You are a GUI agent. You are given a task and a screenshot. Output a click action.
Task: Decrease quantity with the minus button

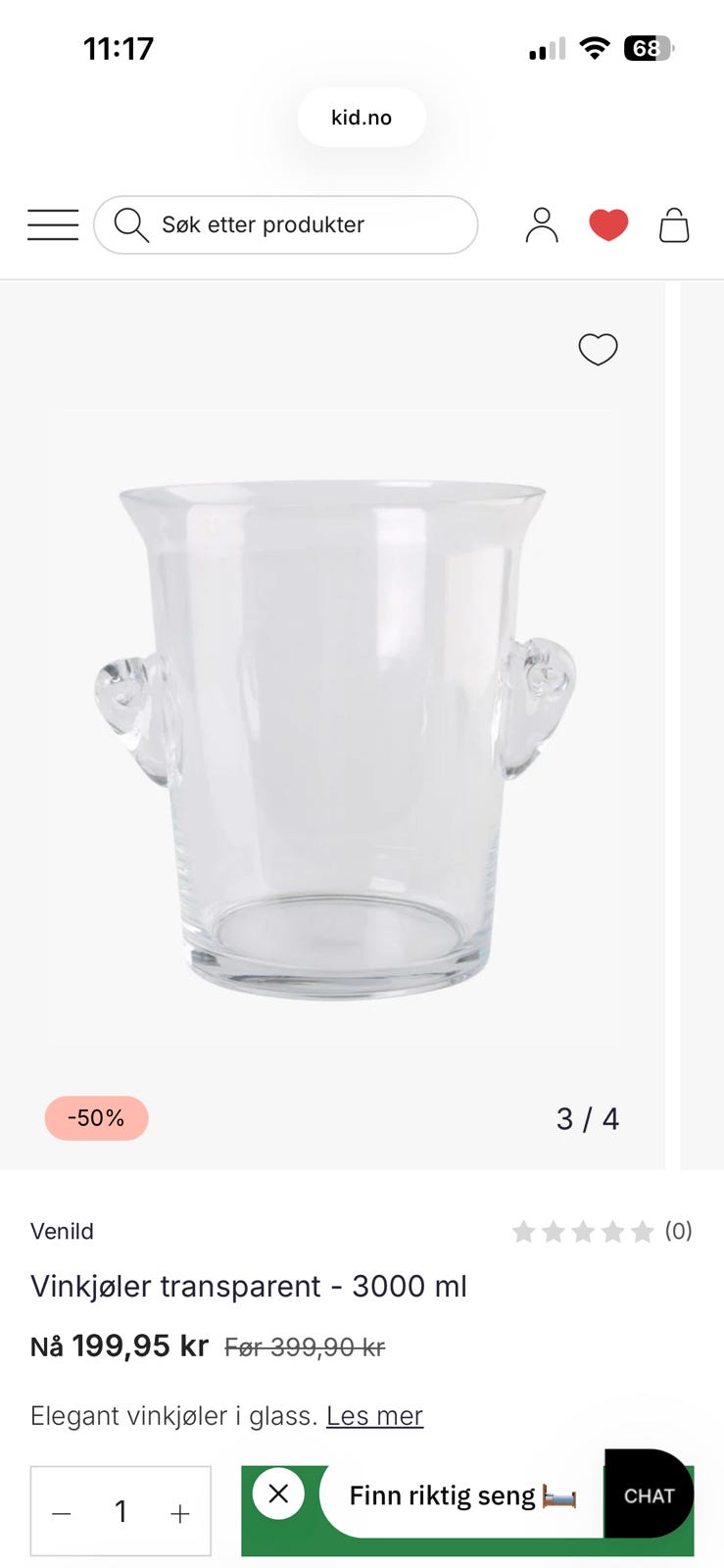(62, 1513)
